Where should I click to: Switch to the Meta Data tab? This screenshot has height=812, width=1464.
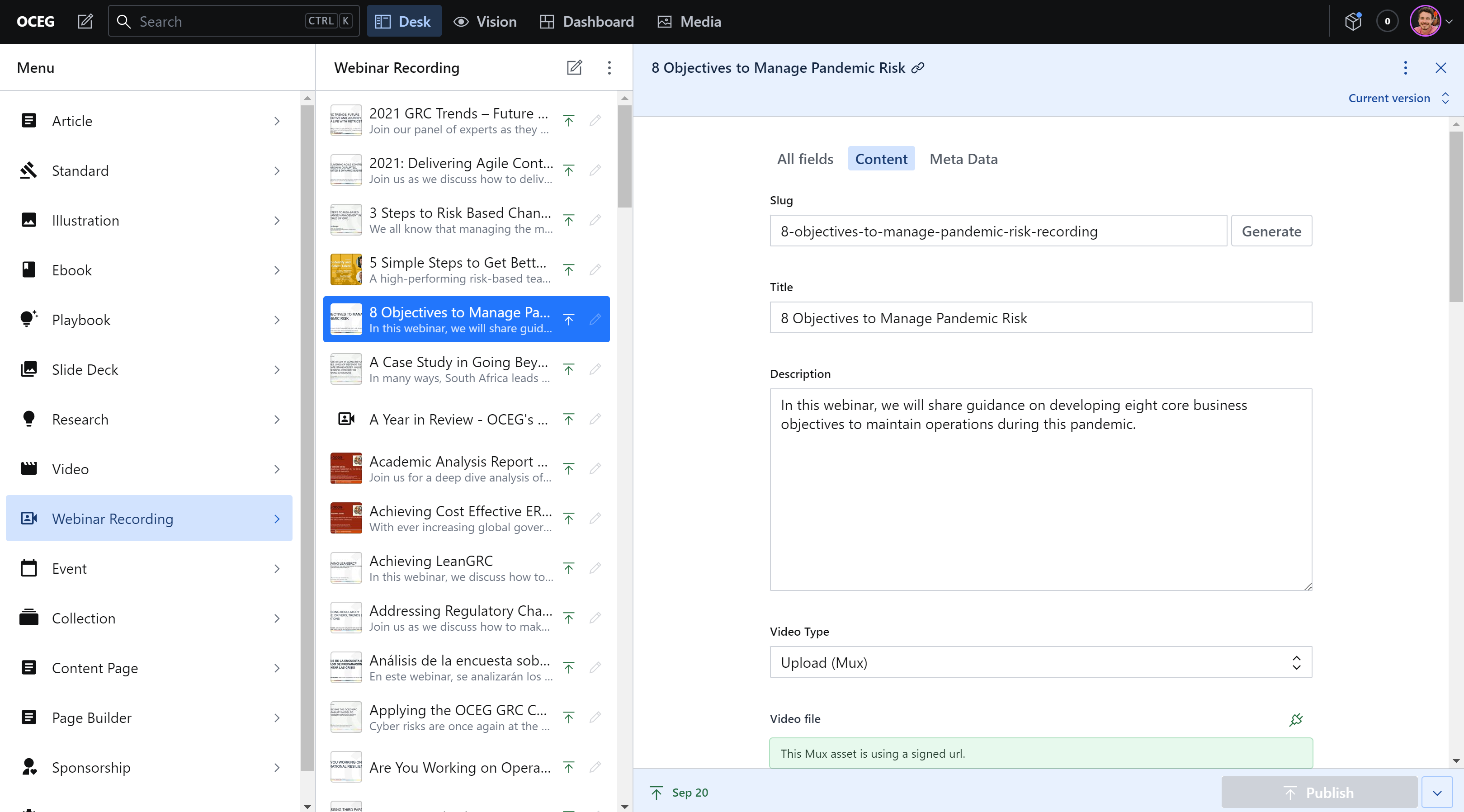tap(963, 159)
